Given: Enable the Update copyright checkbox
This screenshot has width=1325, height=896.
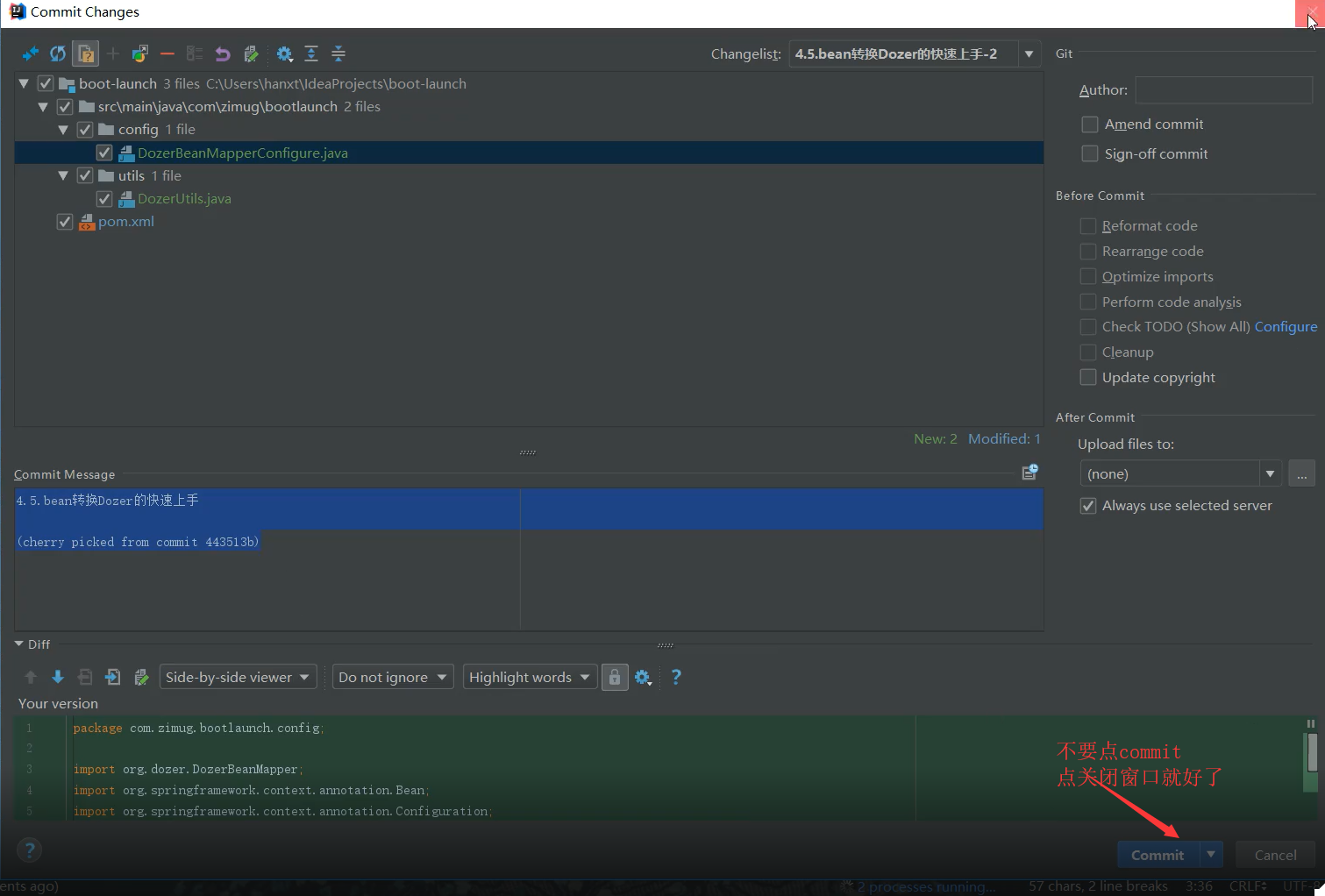Looking at the screenshot, I should [1088, 378].
